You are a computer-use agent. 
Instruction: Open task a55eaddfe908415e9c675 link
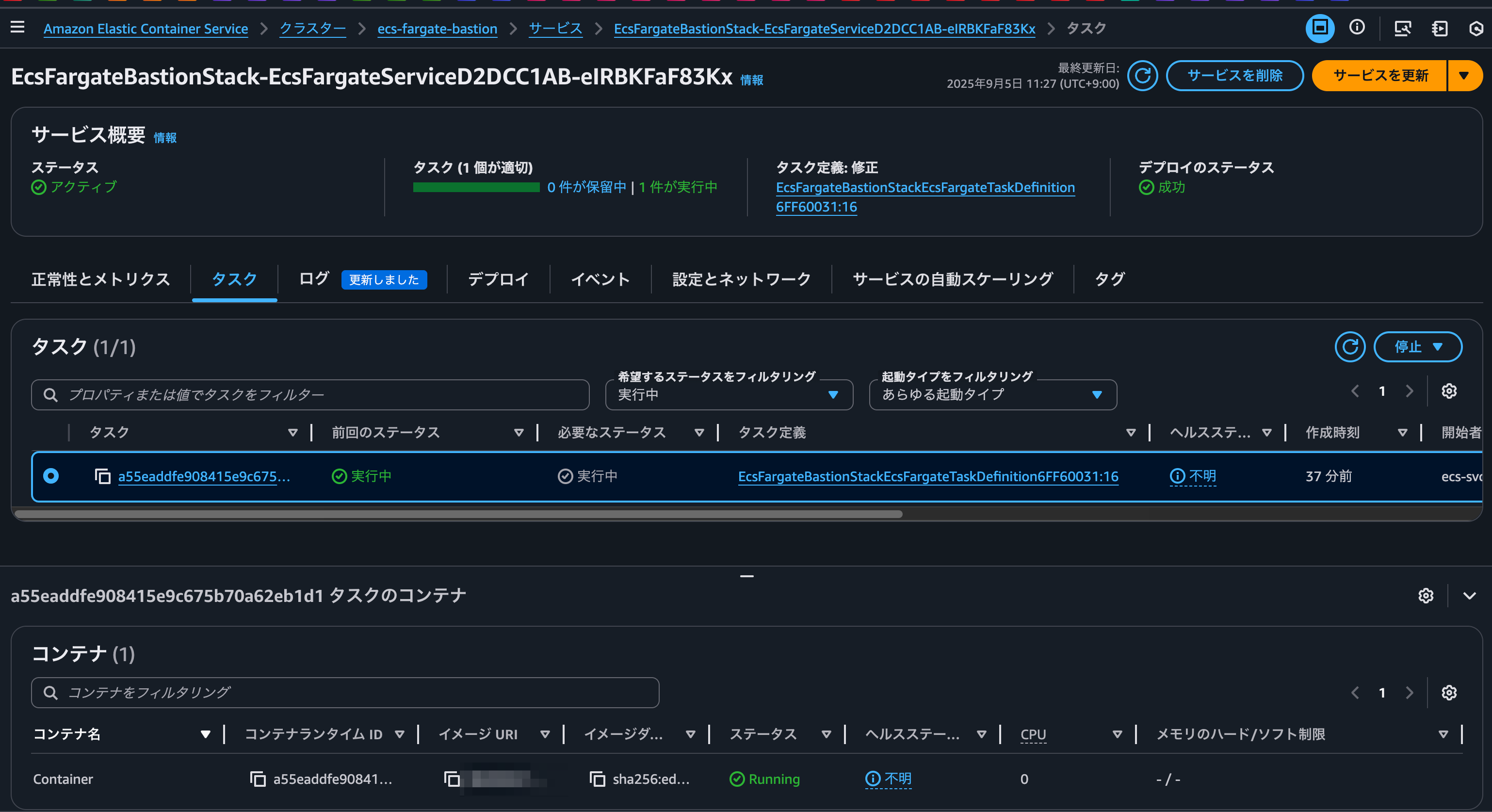click(204, 476)
